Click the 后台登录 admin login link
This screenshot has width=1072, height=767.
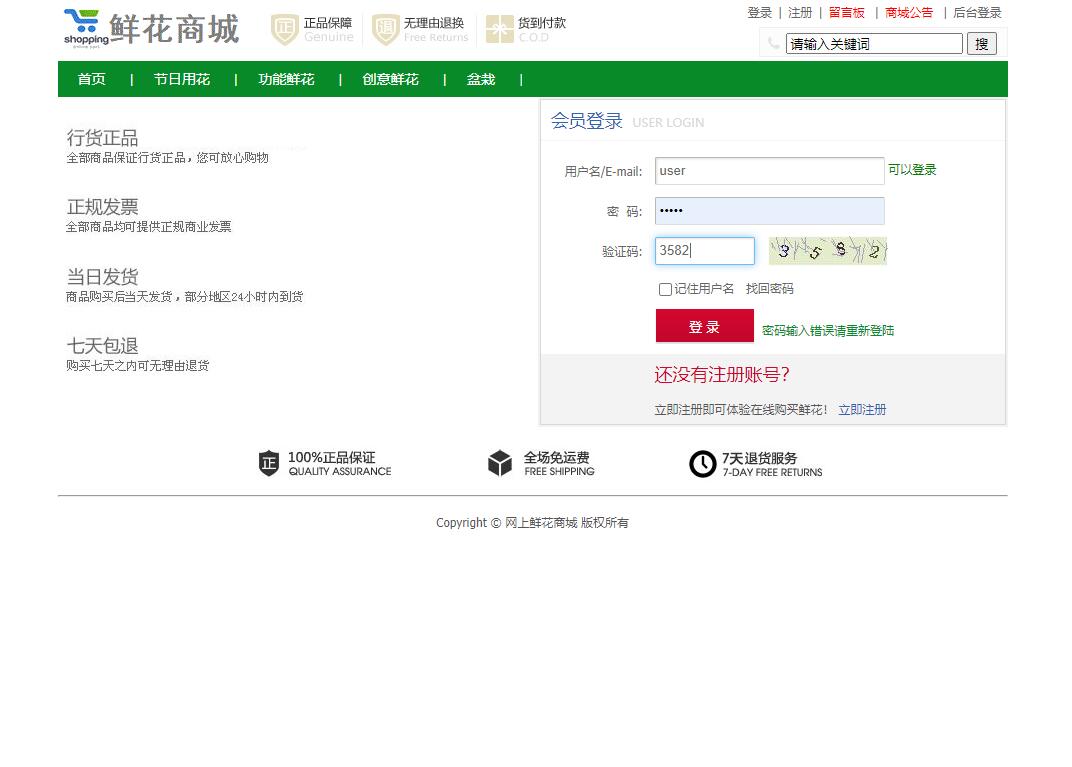coord(977,12)
